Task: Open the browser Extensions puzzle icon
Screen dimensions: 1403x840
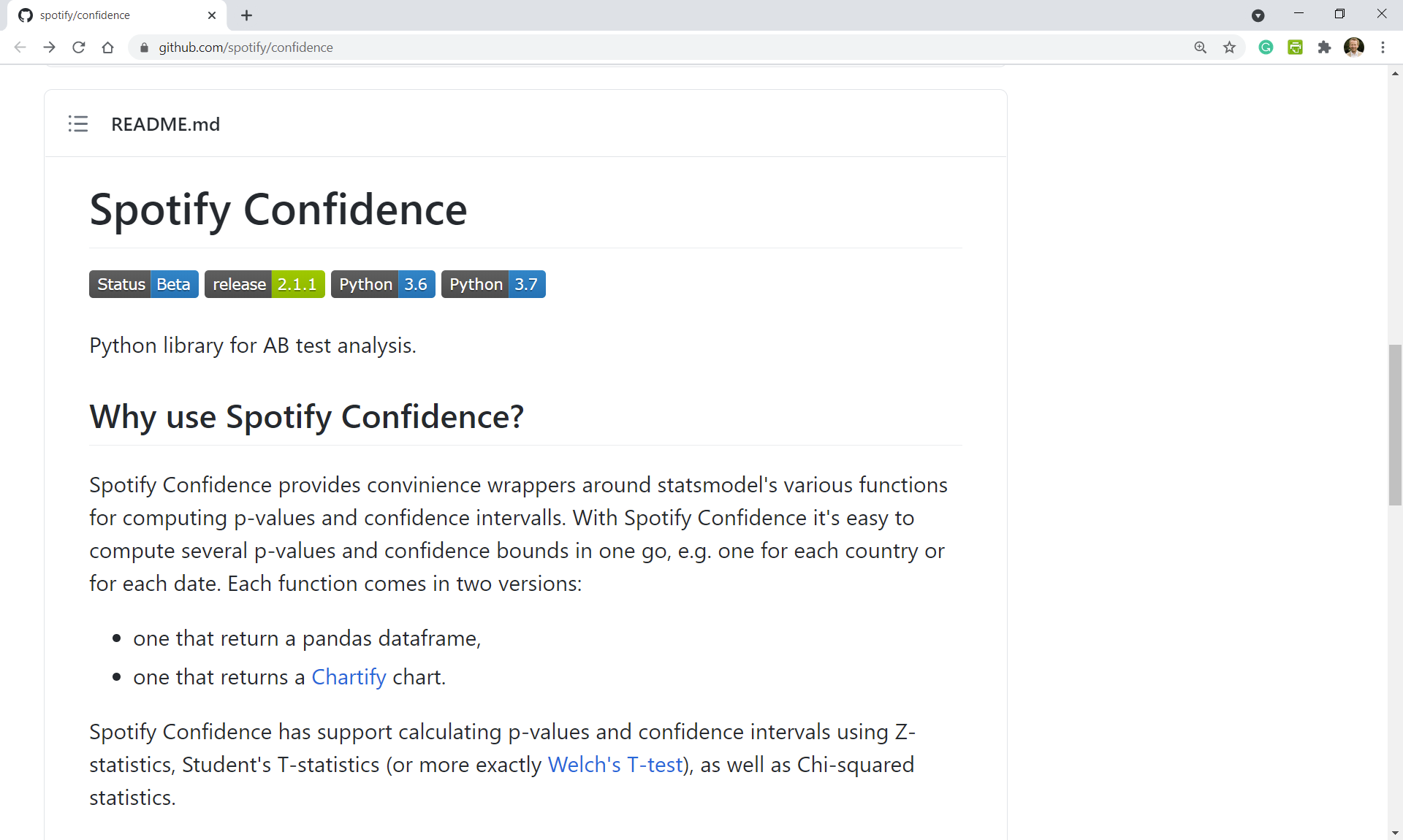Action: [1325, 47]
